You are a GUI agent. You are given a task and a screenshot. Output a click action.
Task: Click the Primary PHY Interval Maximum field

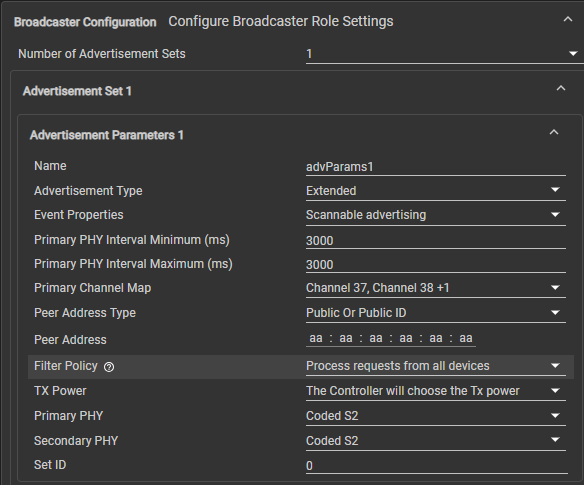click(436, 265)
